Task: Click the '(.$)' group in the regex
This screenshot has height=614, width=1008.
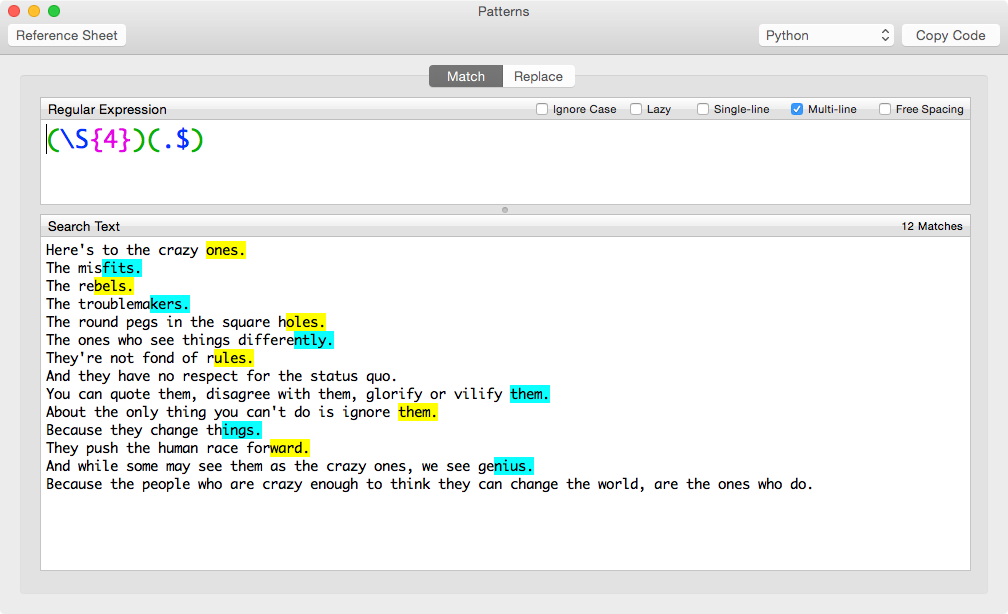Action: point(176,140)
